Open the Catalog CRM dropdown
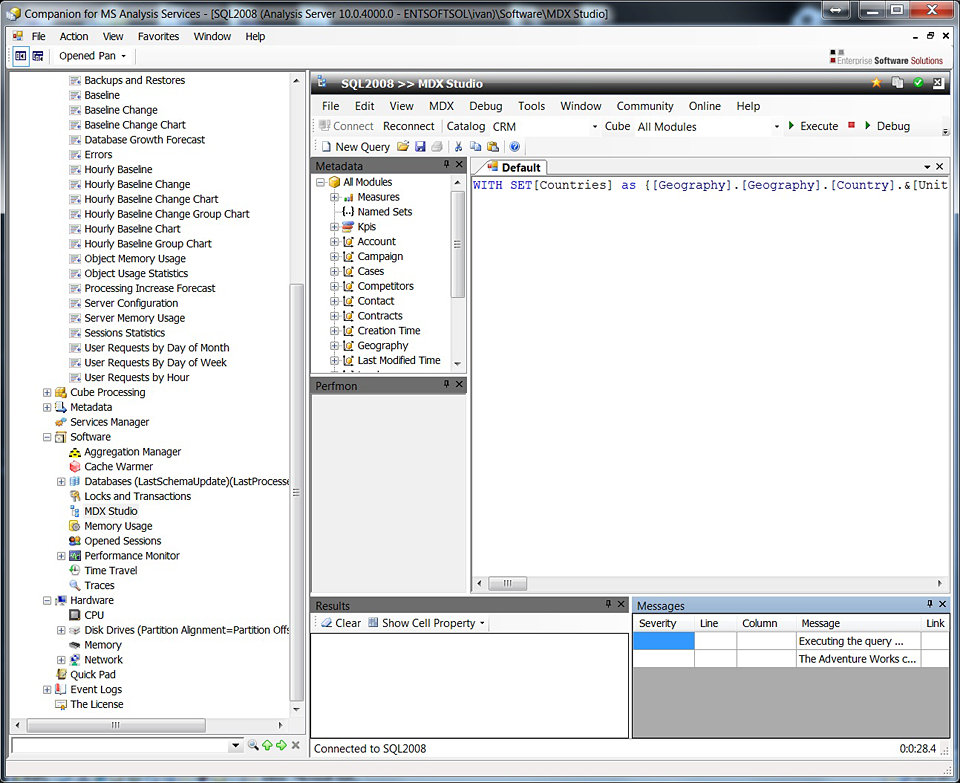The height and width of the screenshot is (783, 960). (x=594, y=127)
